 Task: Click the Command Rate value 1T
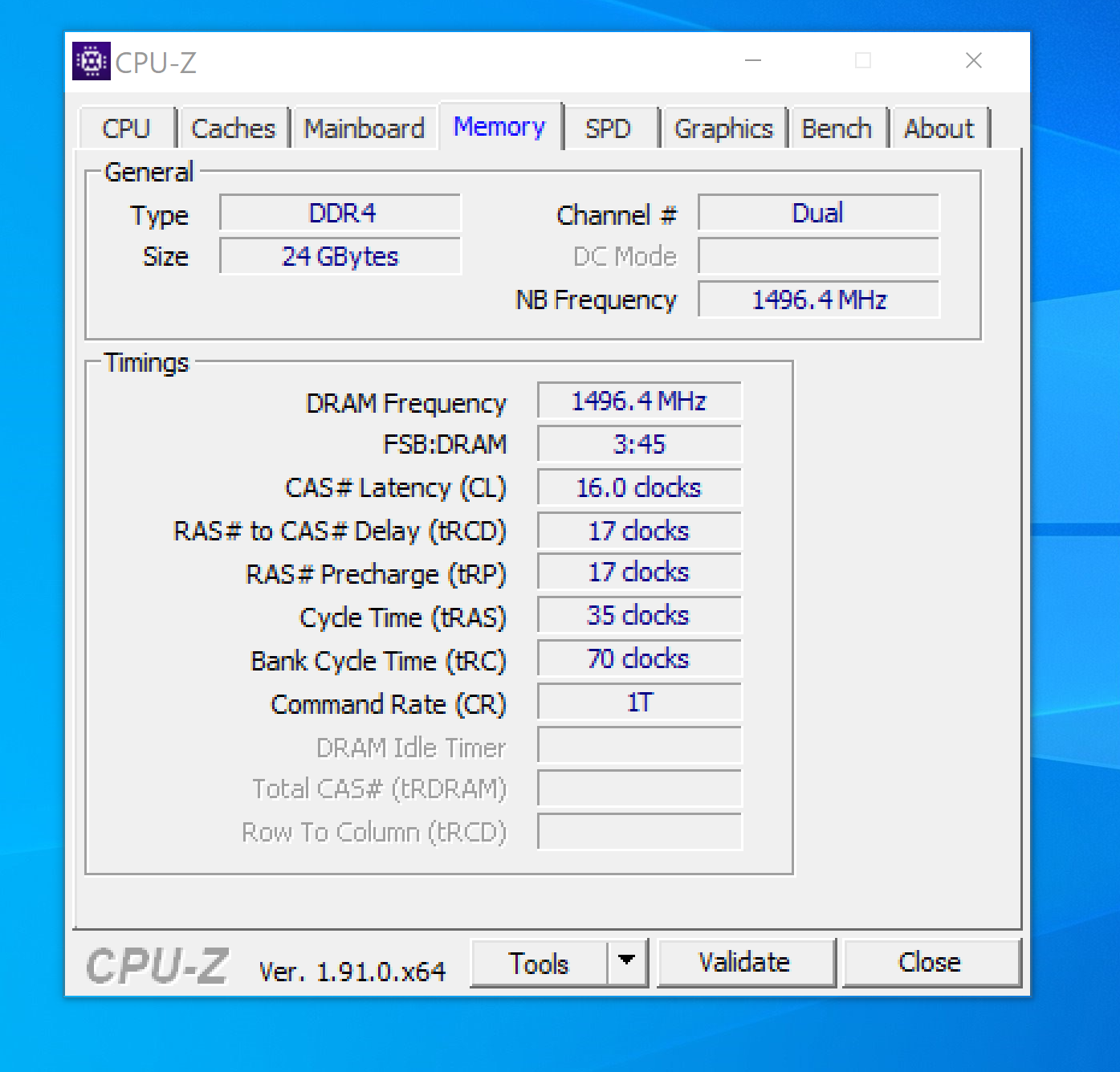639,703
